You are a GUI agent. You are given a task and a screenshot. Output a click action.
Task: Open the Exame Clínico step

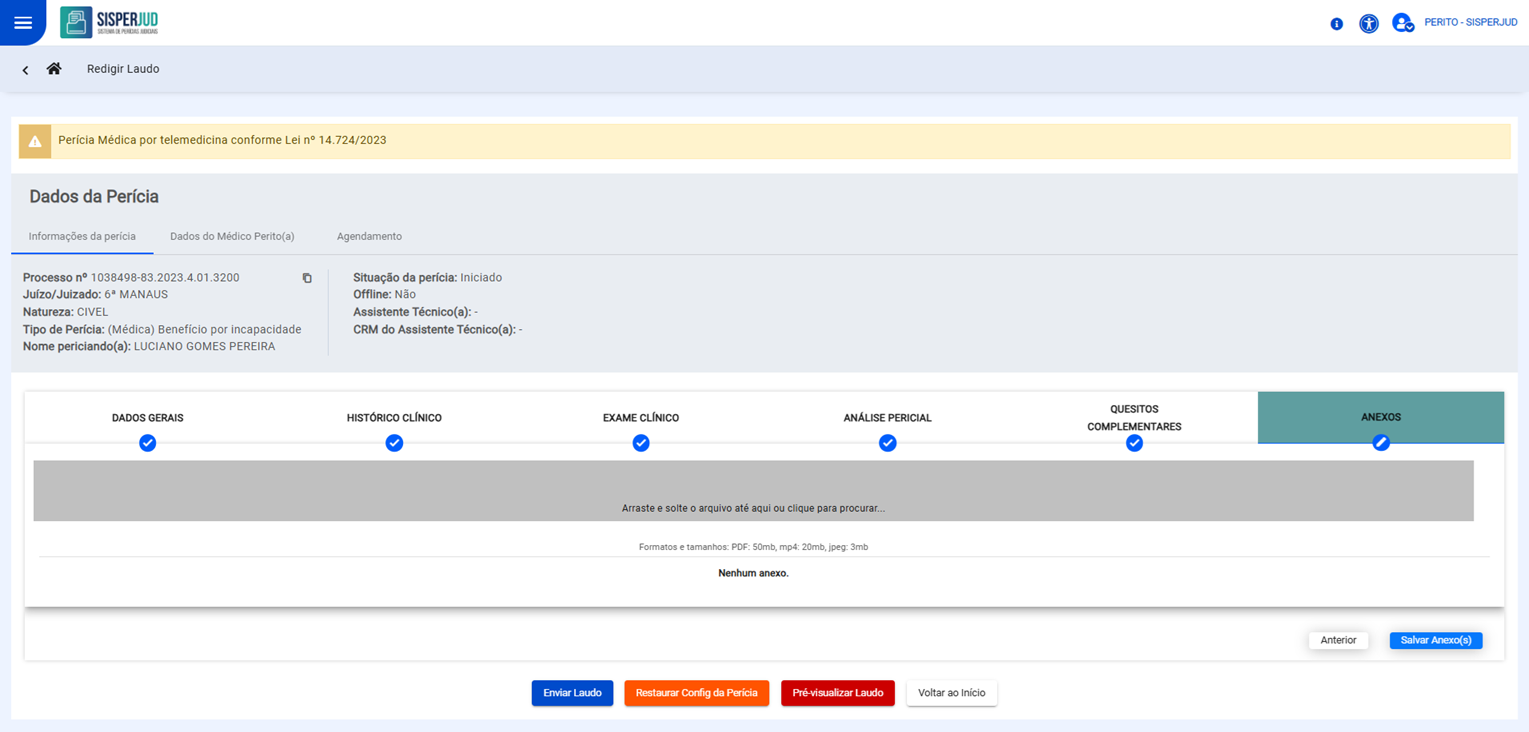click(641, 418)
